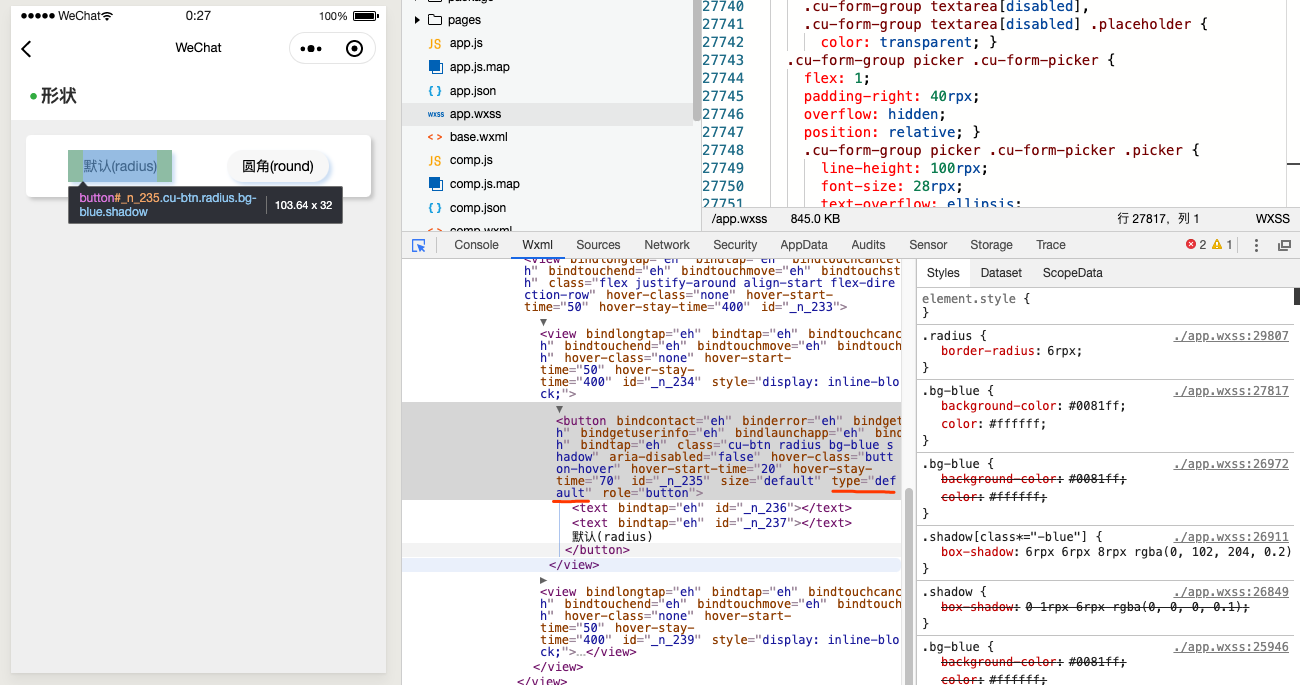This screenshot has height=685, width=1300.
Task: Tap the back arrow in the simulator
Action: (x=26, y=49)
